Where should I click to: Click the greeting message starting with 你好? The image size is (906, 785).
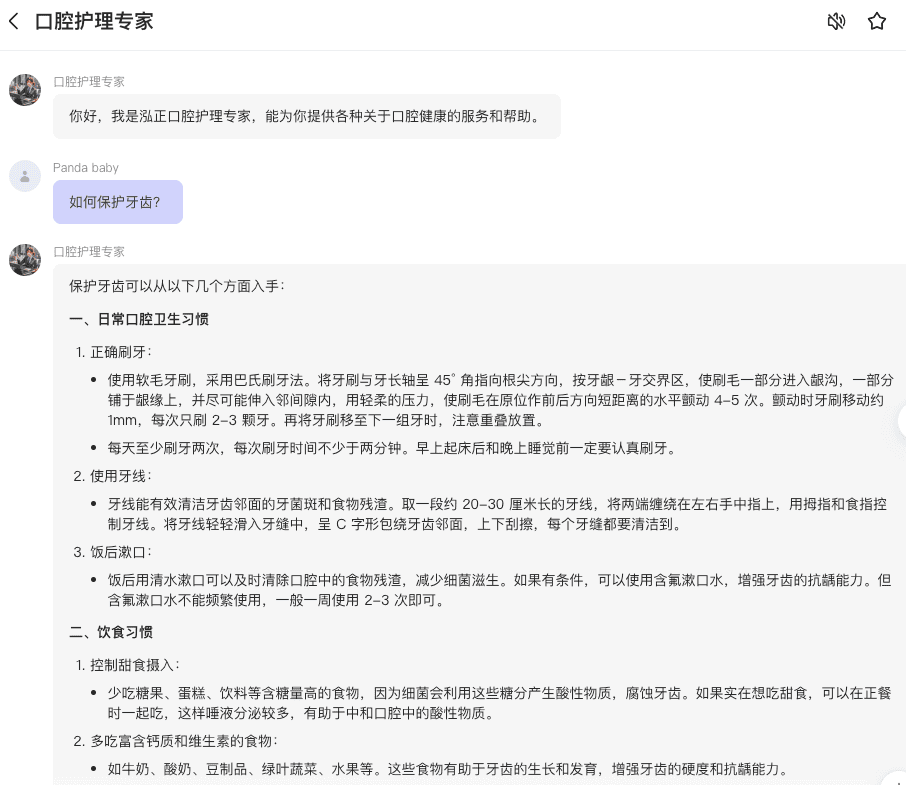click(305, 117)
